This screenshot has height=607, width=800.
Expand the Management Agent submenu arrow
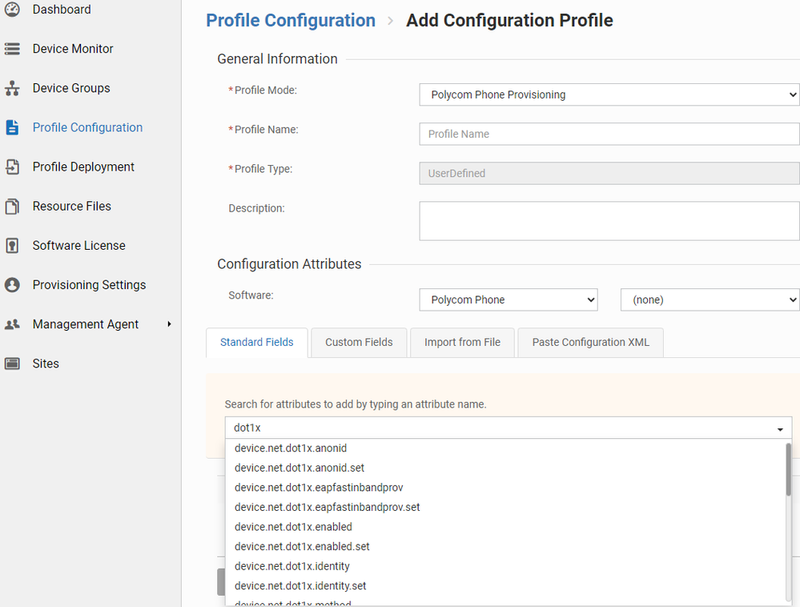coord(169,324)
